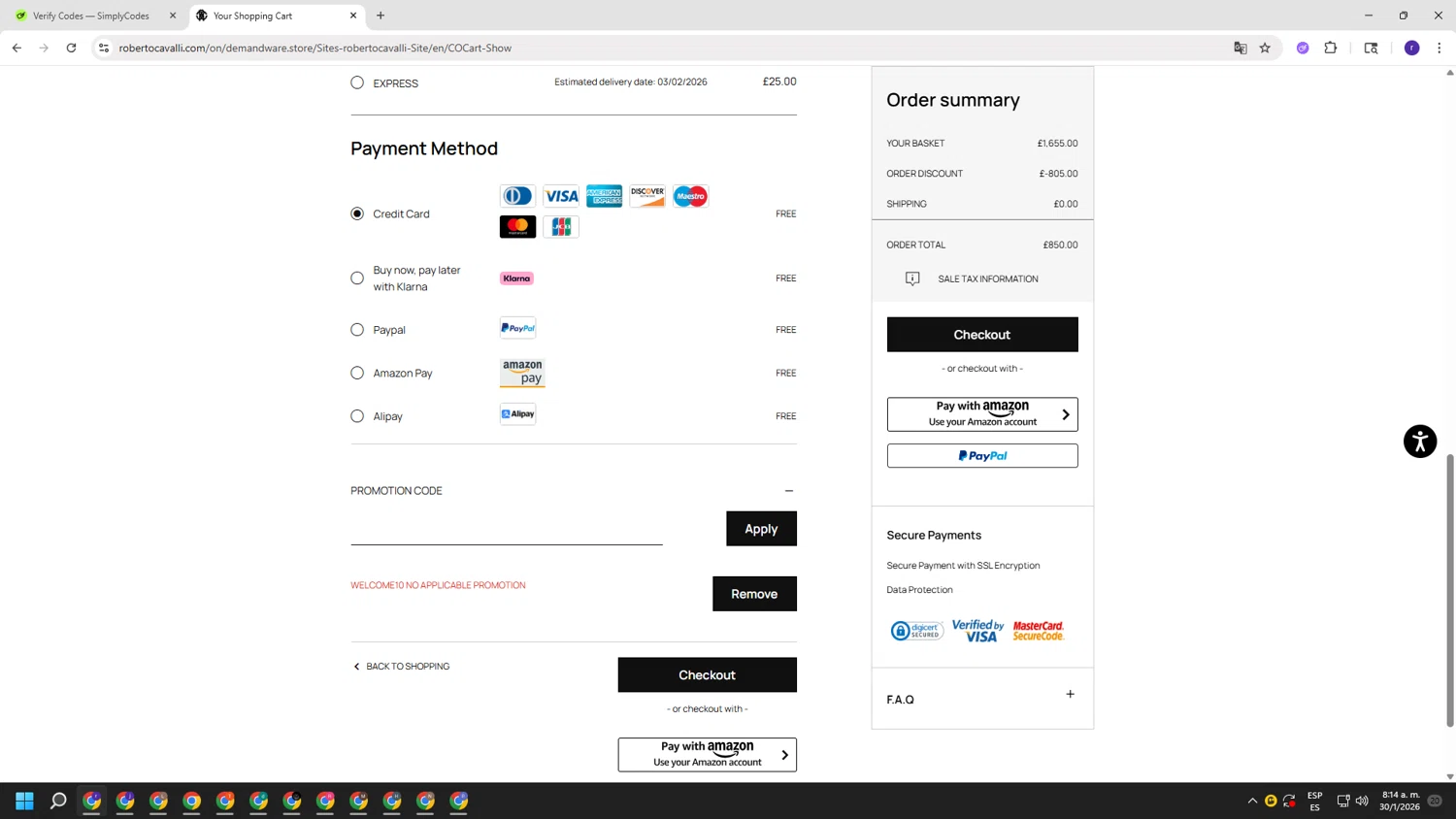Click the Diners Club card icon

tap(517, 196)
